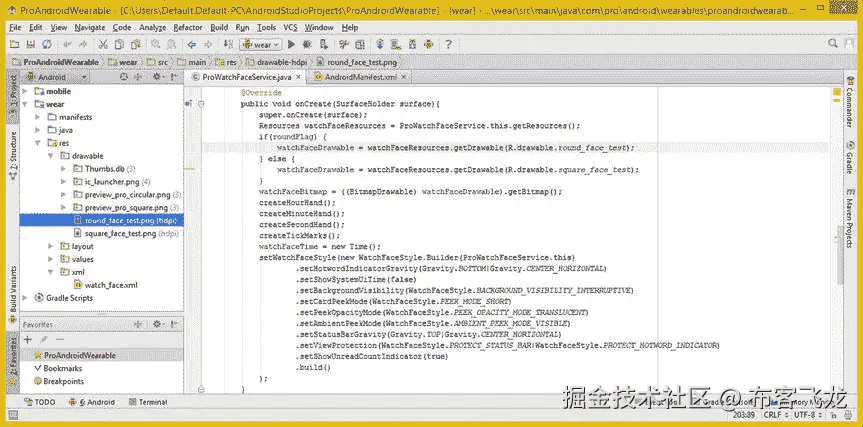This screenshot has height=427, width=863.
Task: Click the Find magnifier toolbar icon
Action: 156,45
